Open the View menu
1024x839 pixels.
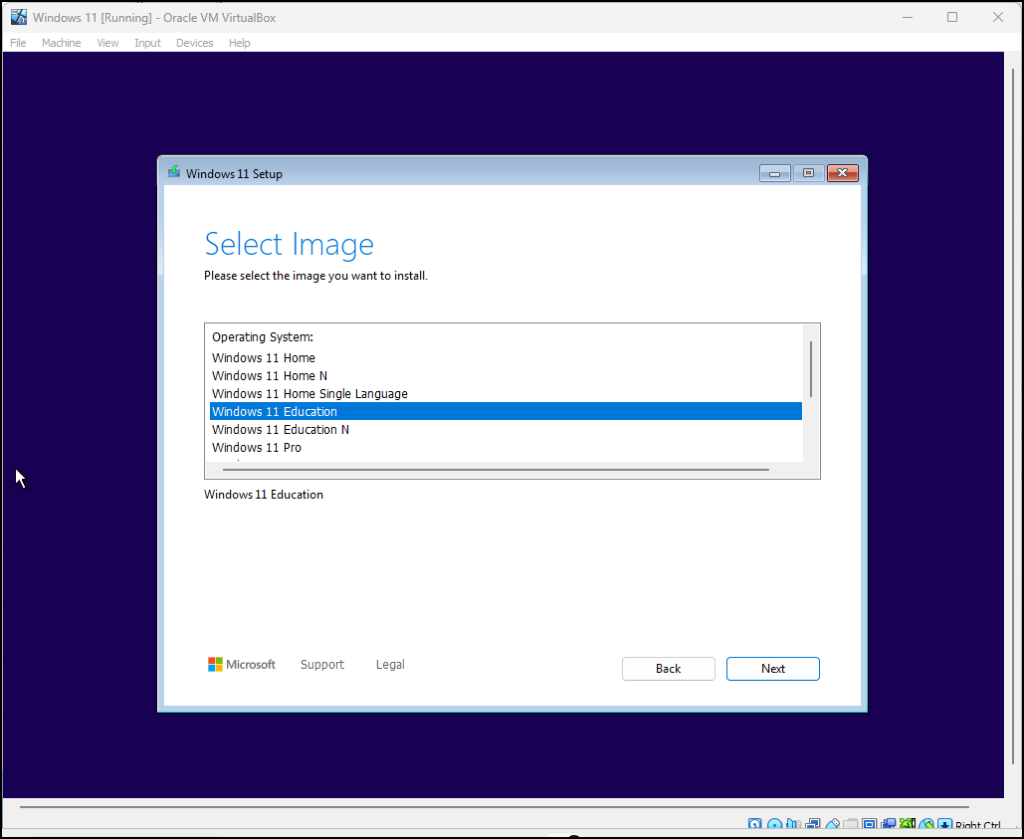point(108,43)
